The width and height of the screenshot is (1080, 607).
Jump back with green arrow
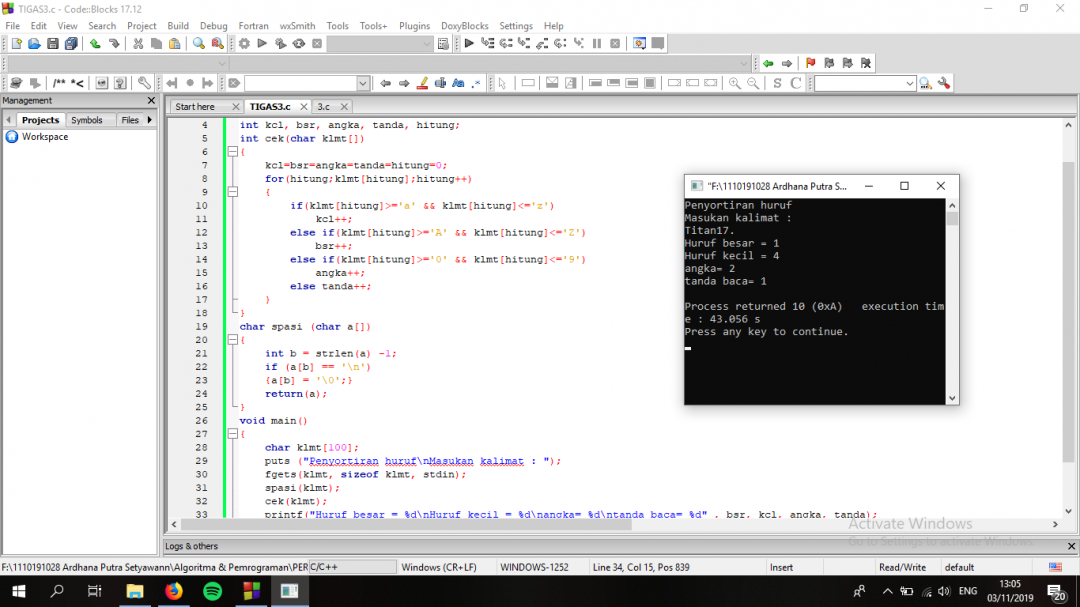click(768, 63)
